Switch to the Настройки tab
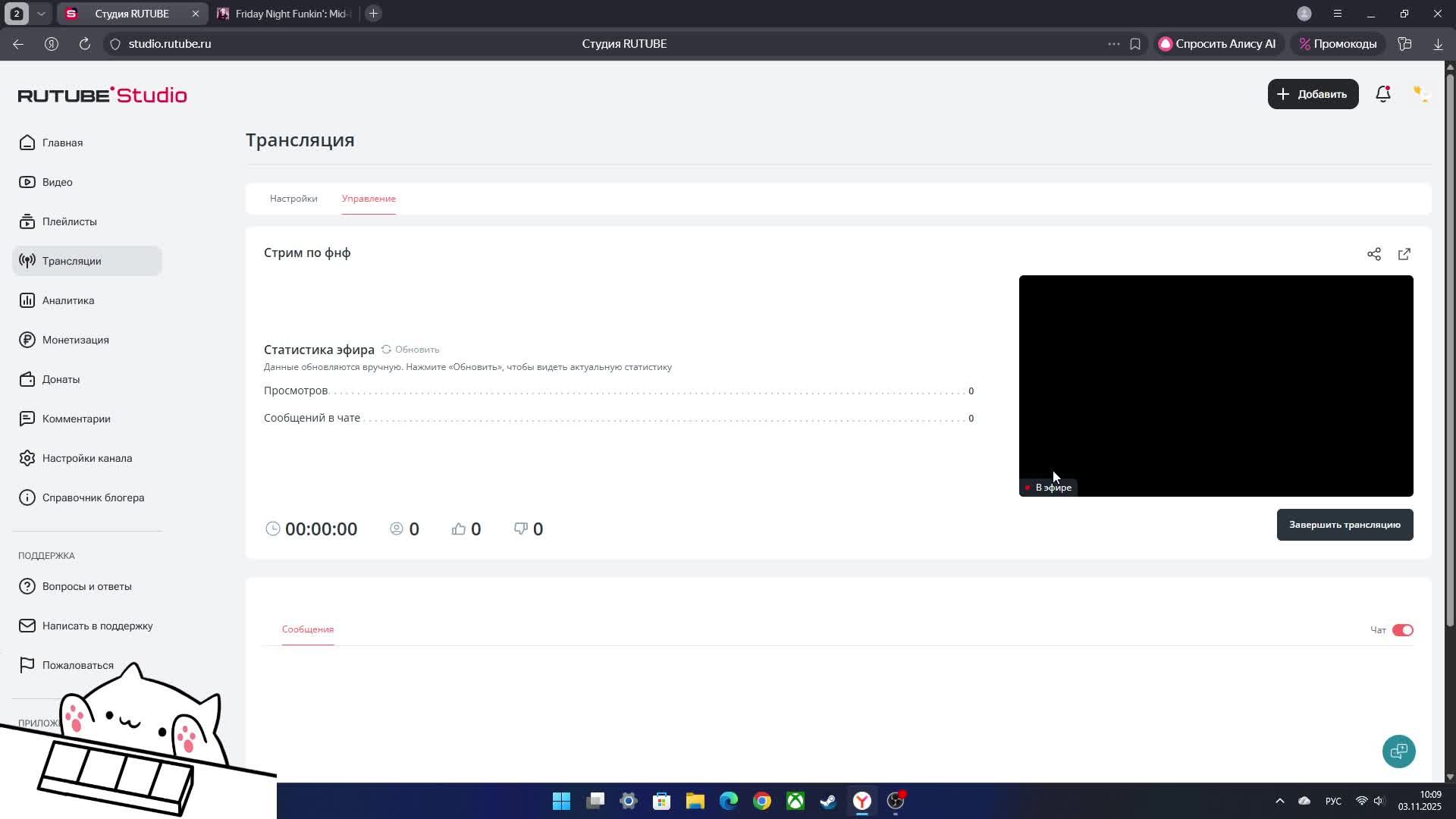Viewport: 1456px width, 819px height. click(293, 199)
